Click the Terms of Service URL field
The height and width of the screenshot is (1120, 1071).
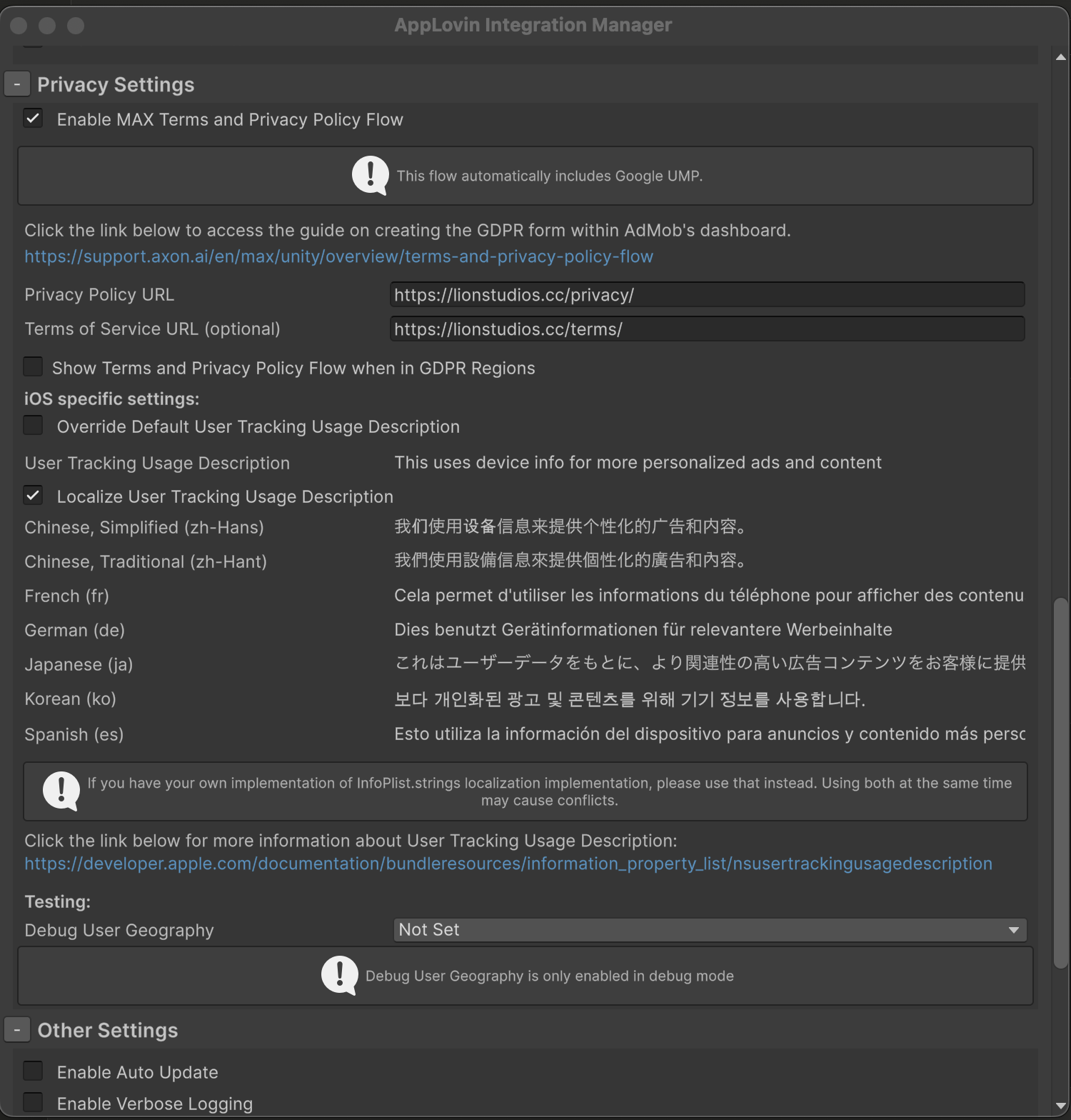point(707,329)
